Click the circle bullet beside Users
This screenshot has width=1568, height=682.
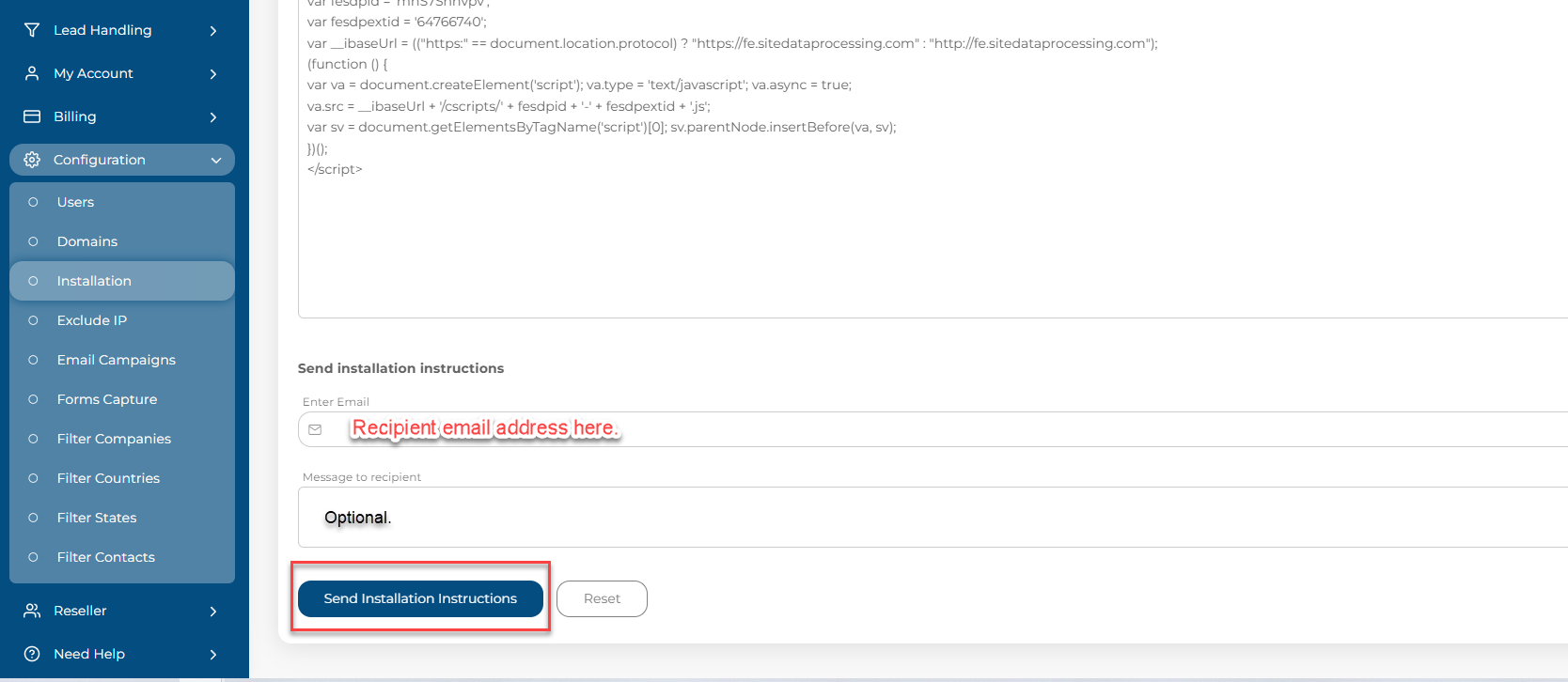coord(33,202)
